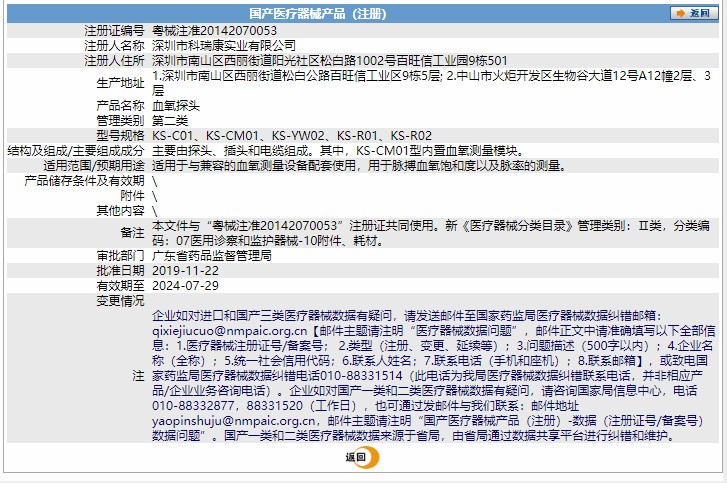Click the label 注册人住所

(114, 61)
